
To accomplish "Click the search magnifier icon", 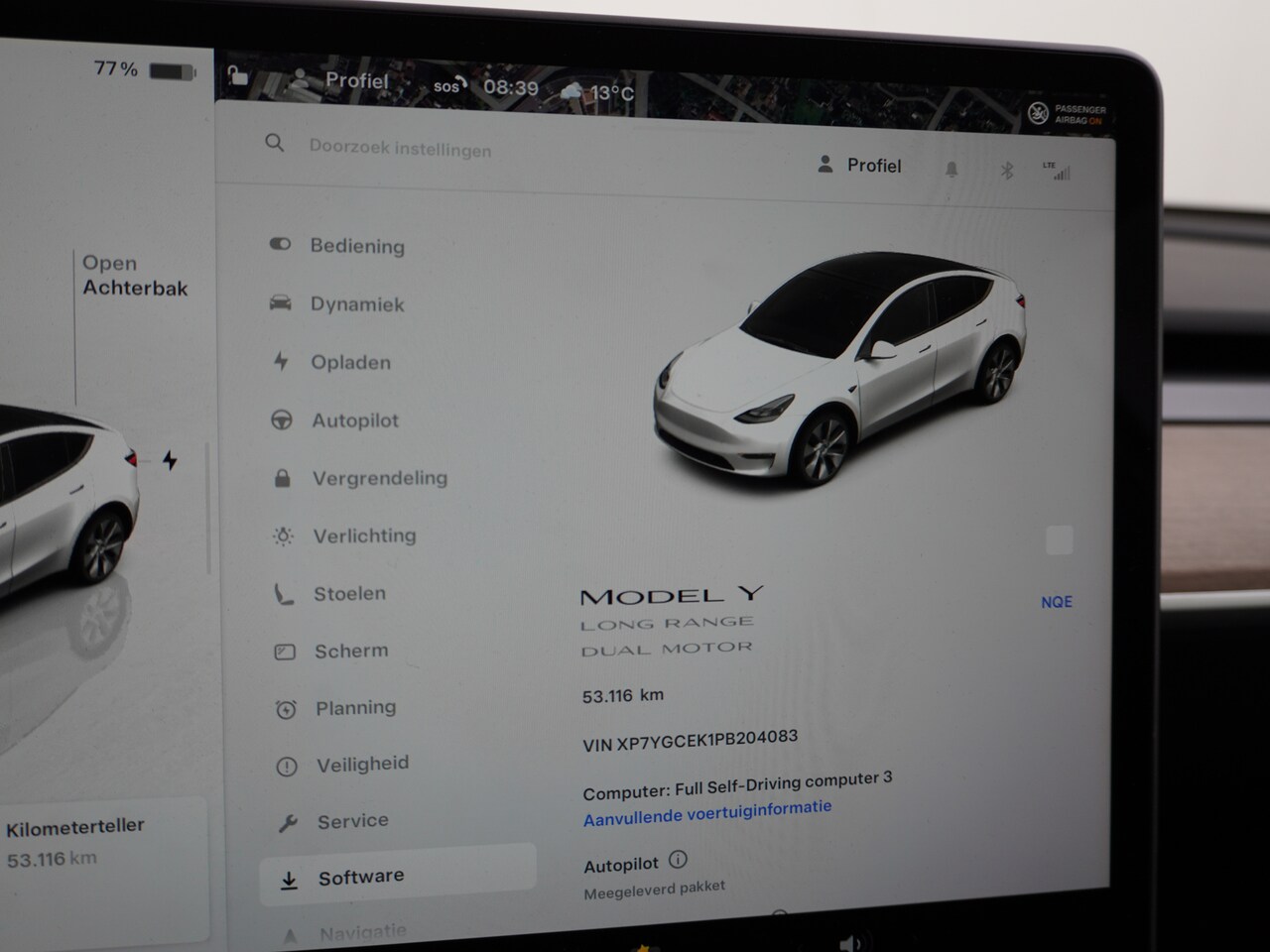I will [x=275, y=143].
